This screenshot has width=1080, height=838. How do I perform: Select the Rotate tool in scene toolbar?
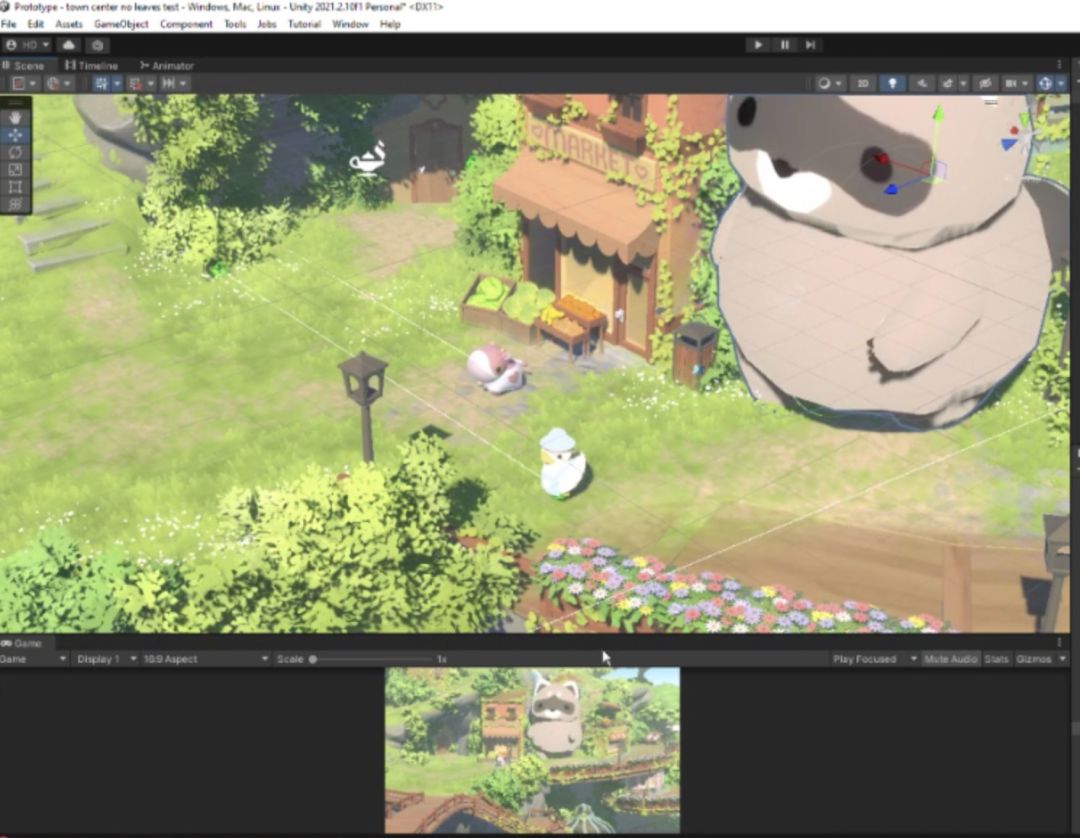point(15,152)
